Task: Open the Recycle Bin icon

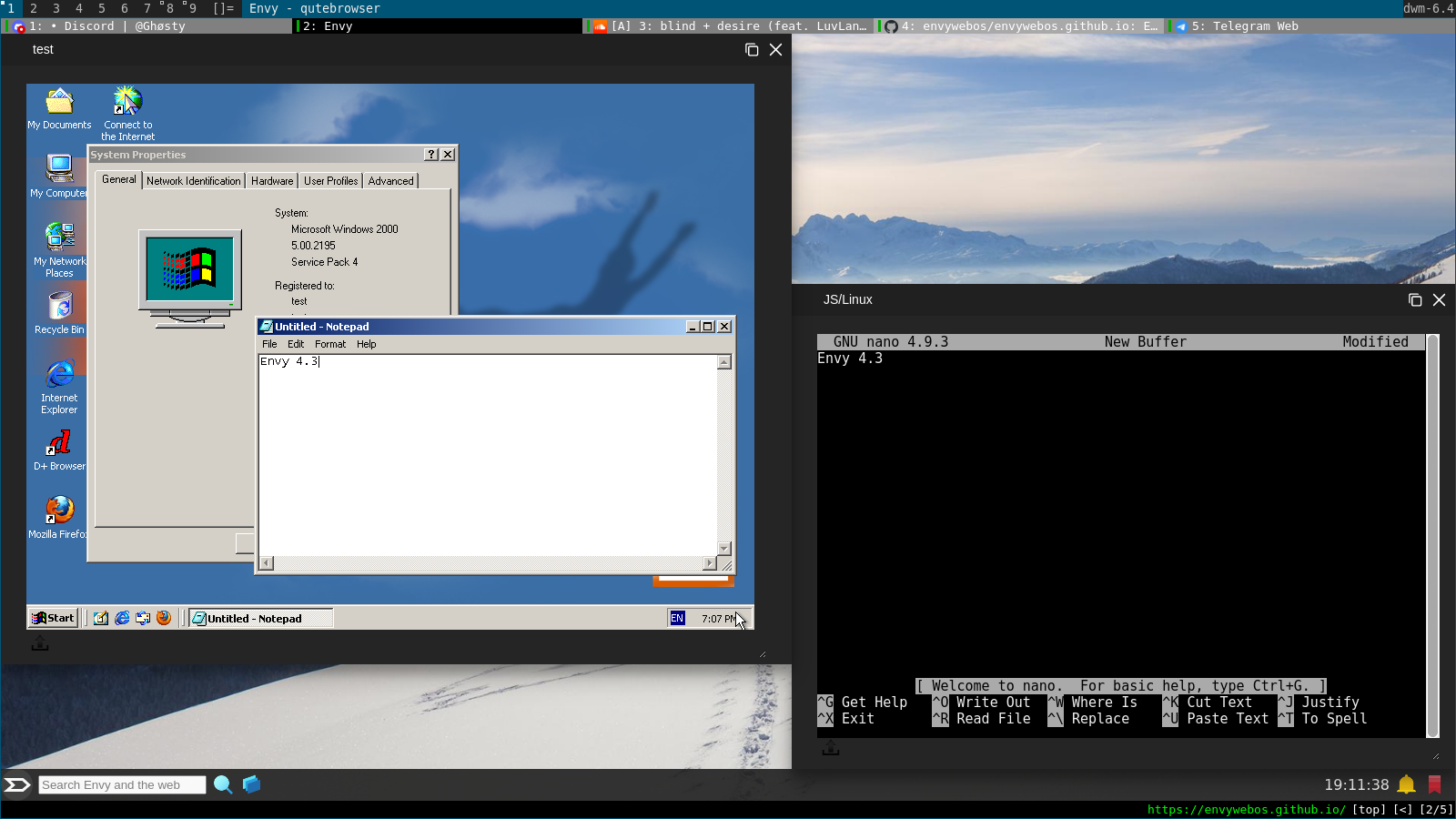Action: [59, 312]
